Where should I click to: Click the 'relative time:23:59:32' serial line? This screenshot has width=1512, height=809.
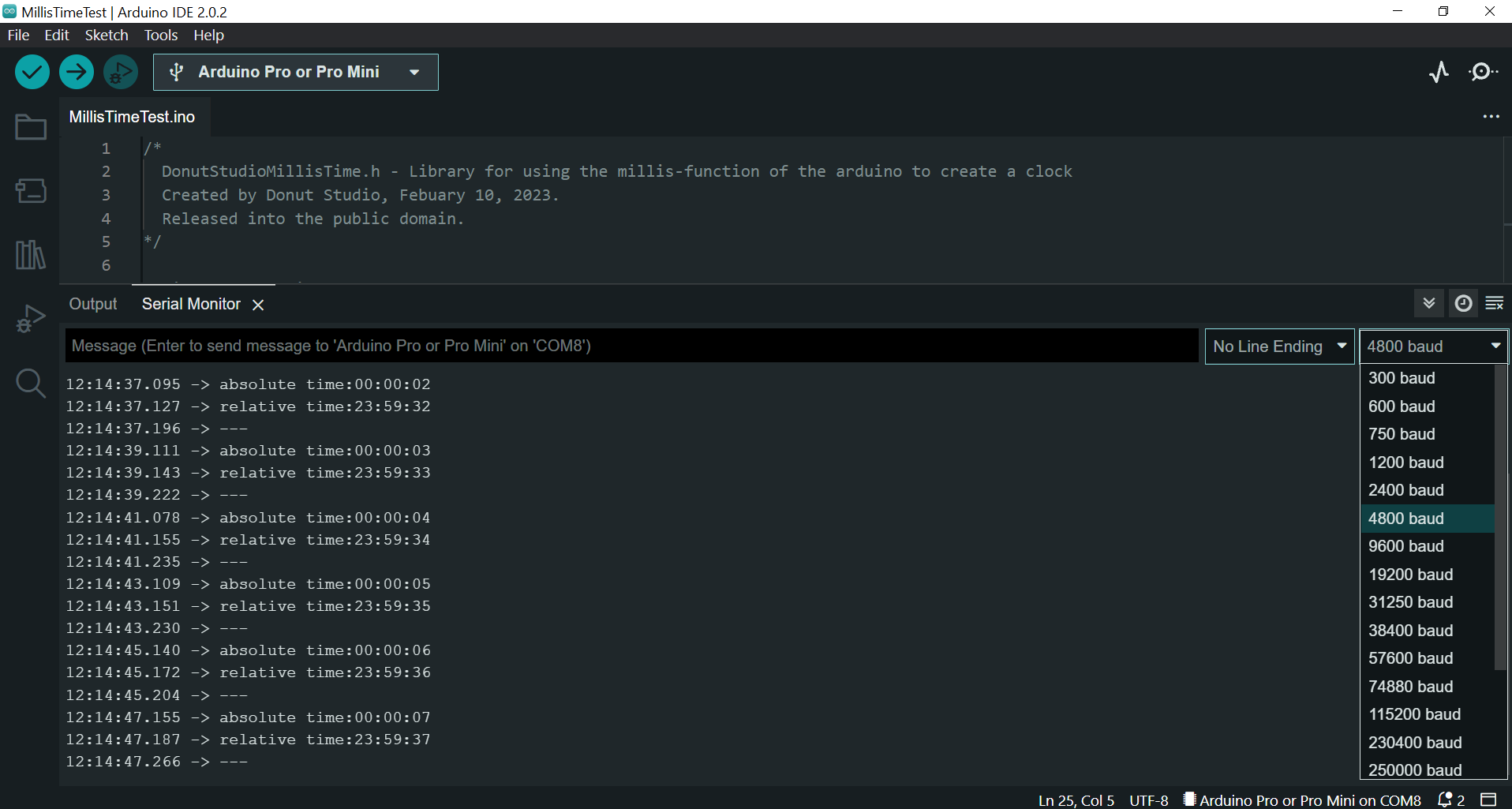(325, 406)
